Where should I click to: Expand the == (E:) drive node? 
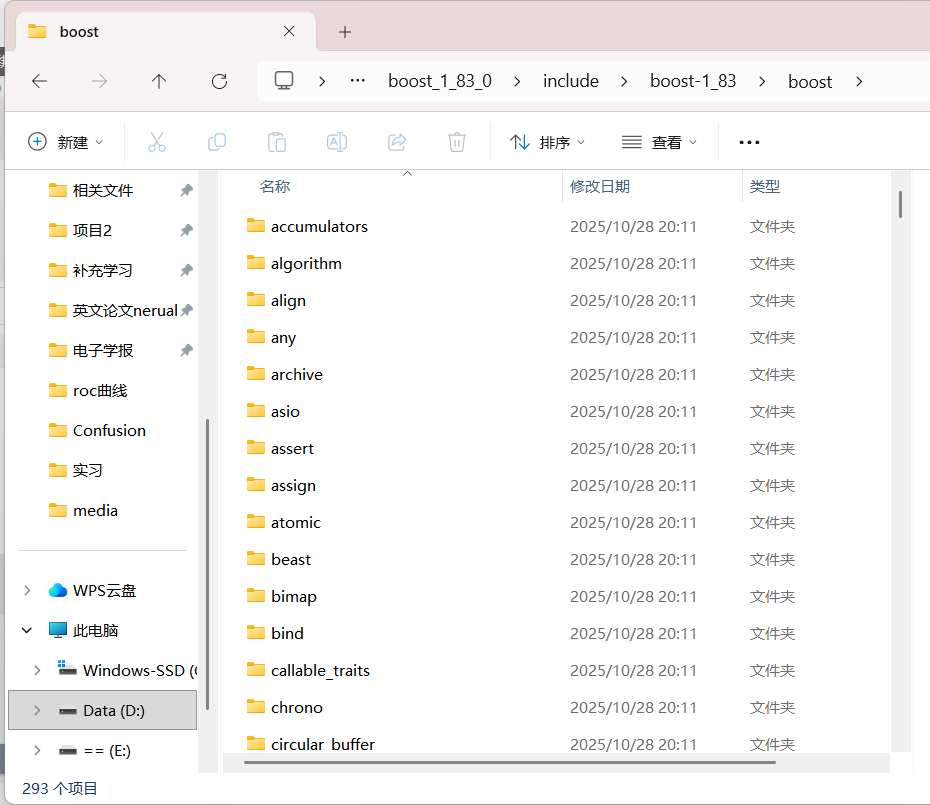pos(37,750)
